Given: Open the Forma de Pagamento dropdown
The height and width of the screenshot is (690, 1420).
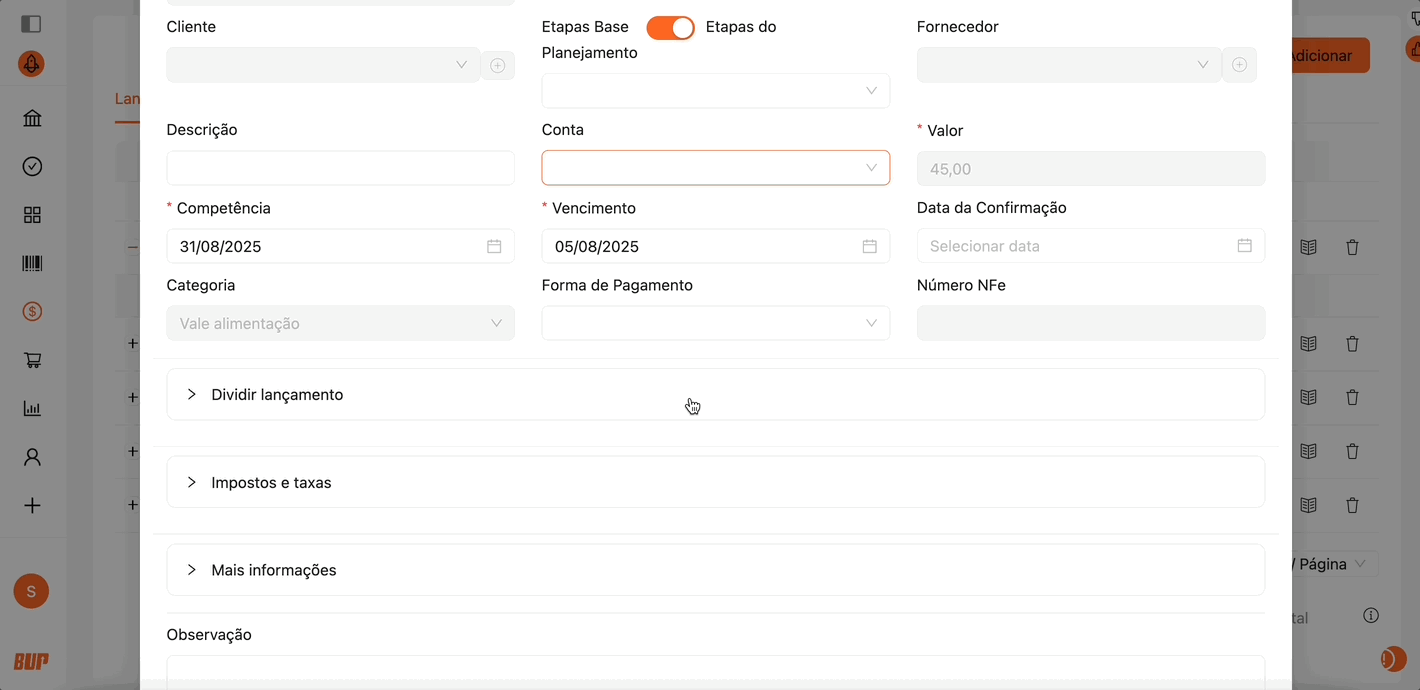Looking at the screenshot, I should [715, 323].
